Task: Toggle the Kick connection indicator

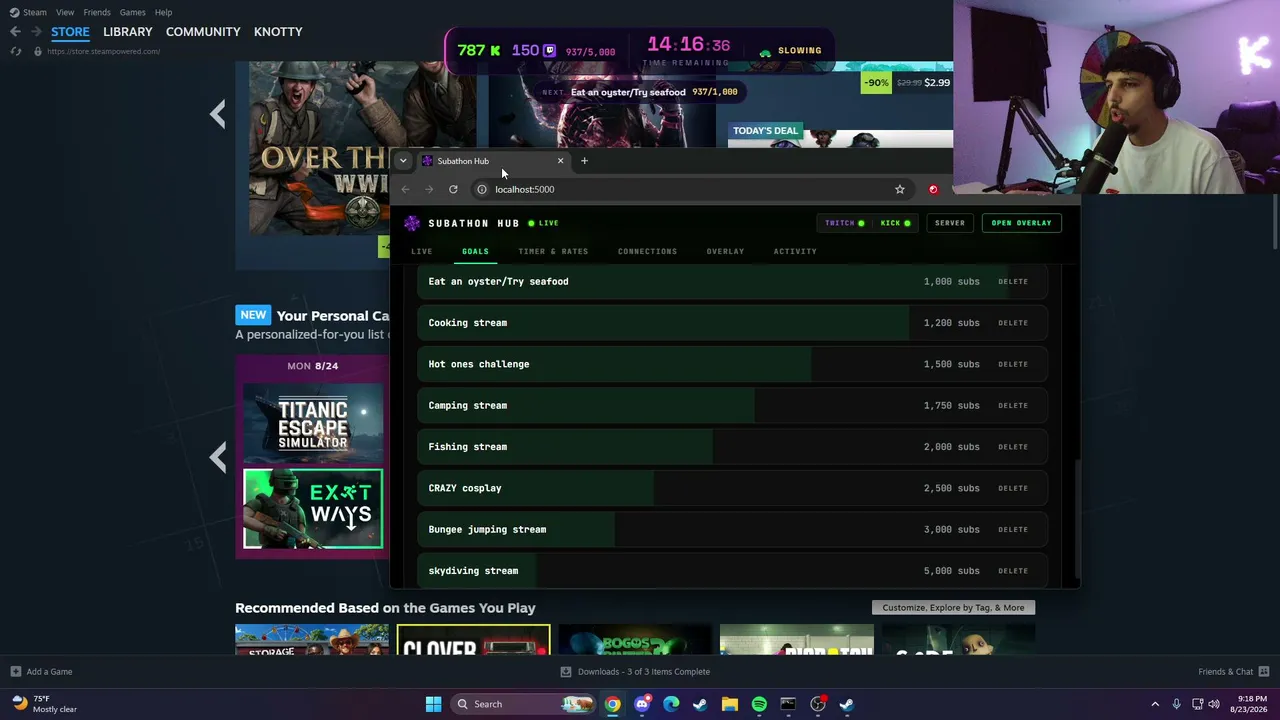Action: pyautogui.click(x=895, y=223)
